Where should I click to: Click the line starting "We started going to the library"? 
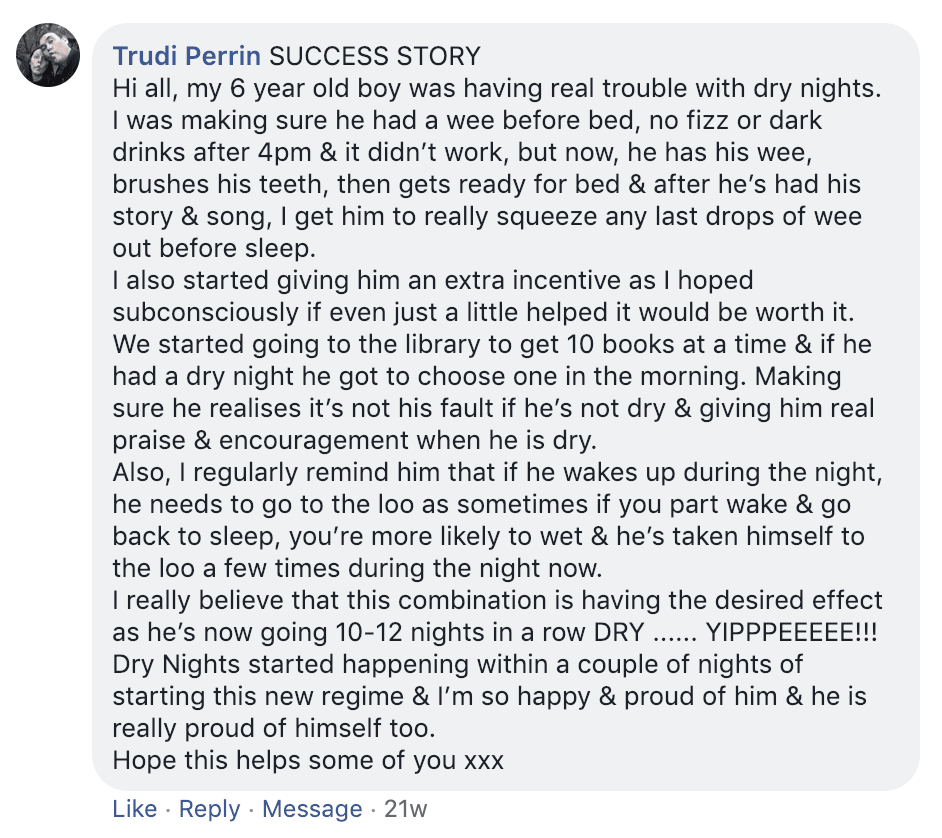point(492,344)
